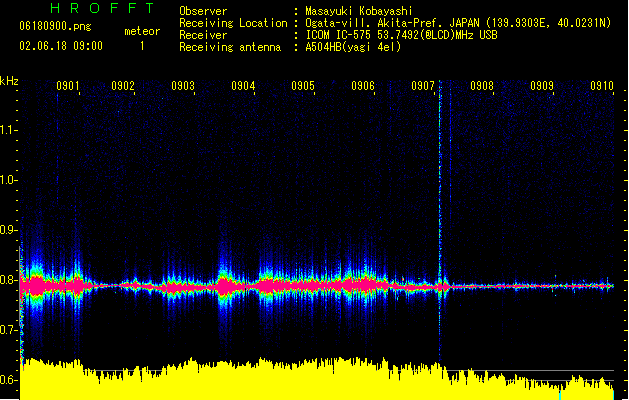
Task: Click the A504HB(yagi 4el) antenna text
Action: (353, 47)
